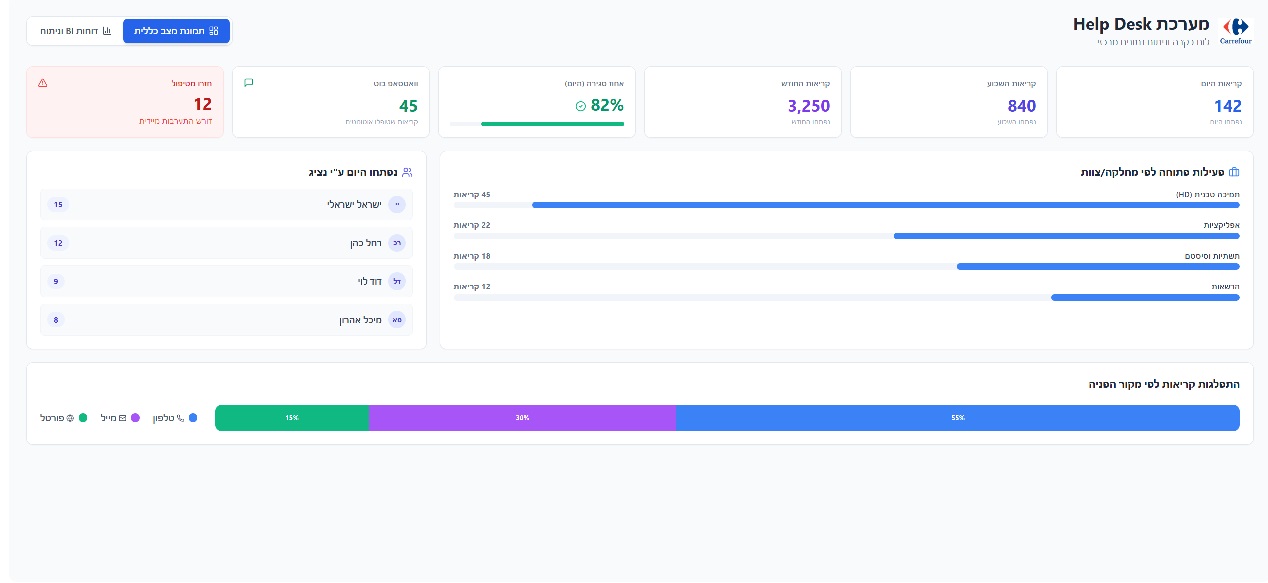Screen dimensions: 1268x583
Task: Click the red warning triangle icon
Action: 42,83
